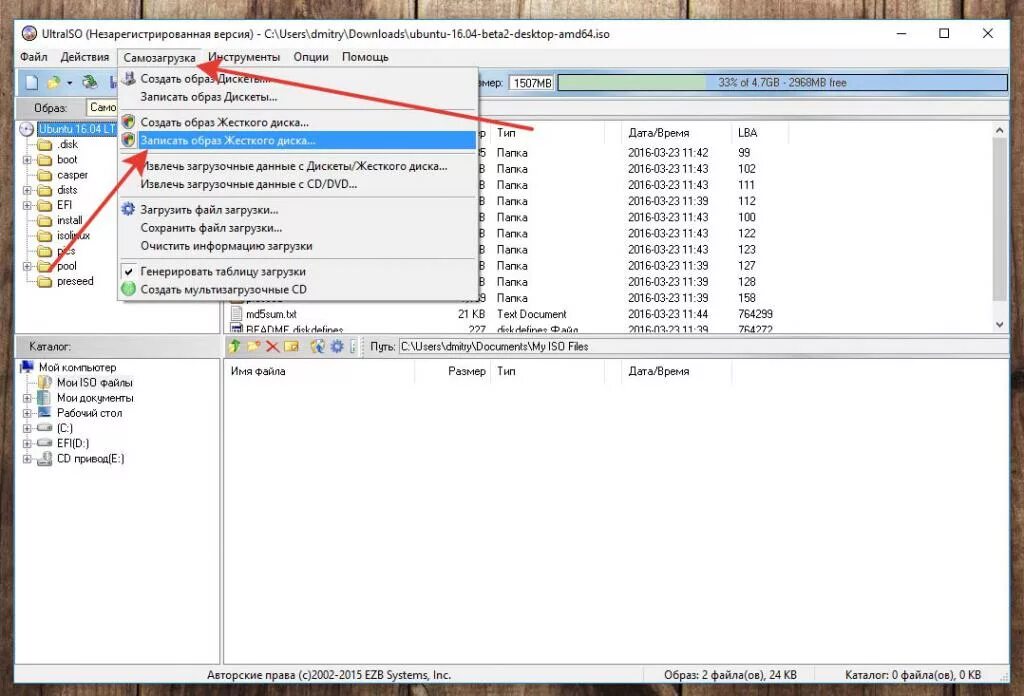Select the Ubuntu 16.04 disc root node
Image resolution: width=1024 pixels, height=696 pixels.
[x=76, y=129]
